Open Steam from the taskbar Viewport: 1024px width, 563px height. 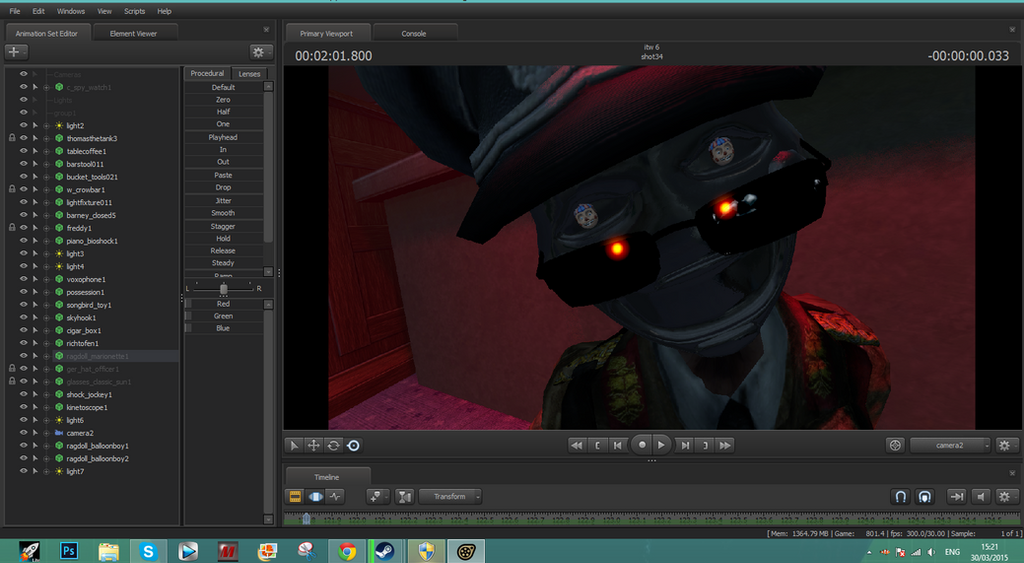pos(387,551)
